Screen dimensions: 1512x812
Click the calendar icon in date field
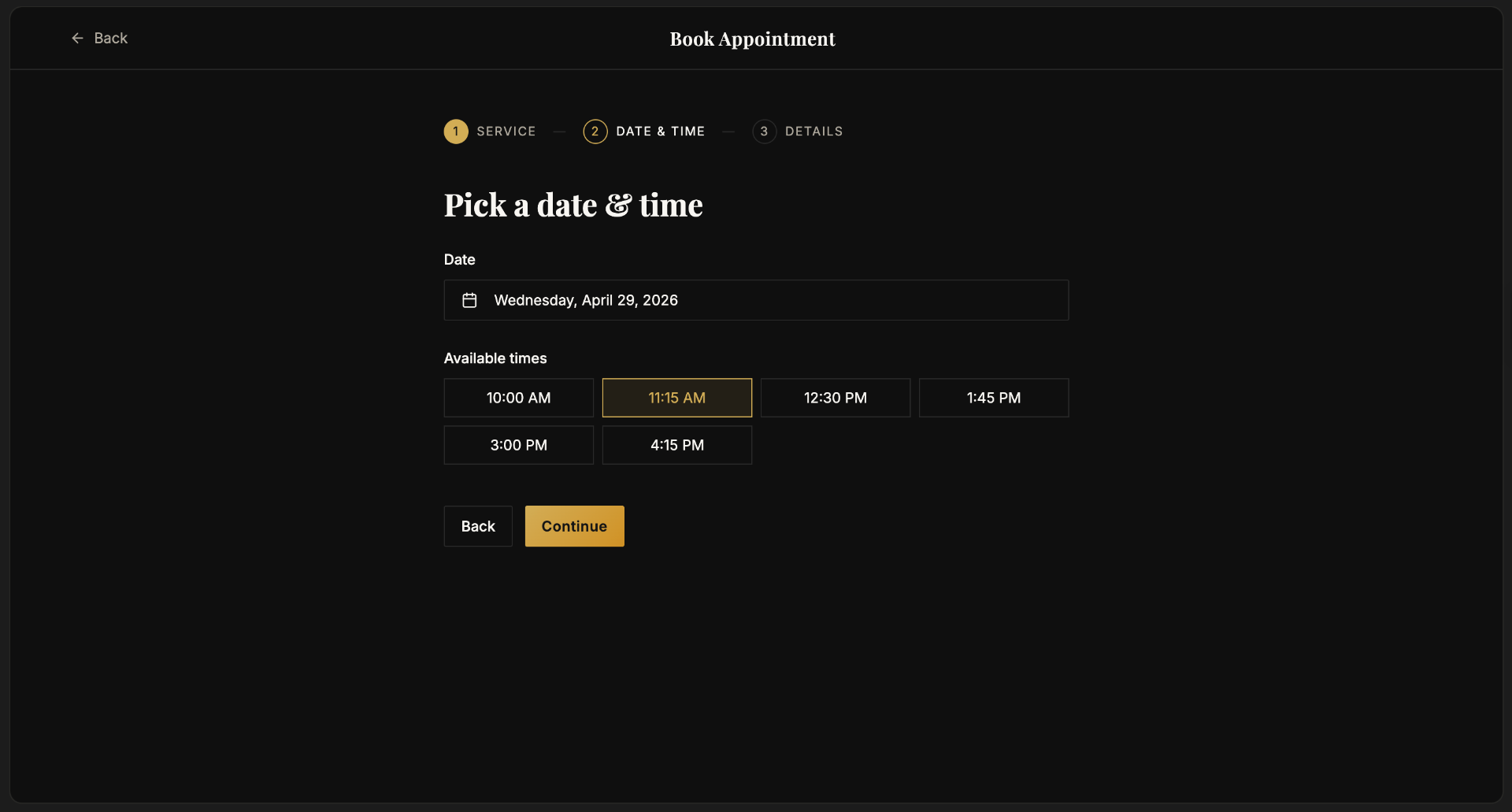pos(469,300)
